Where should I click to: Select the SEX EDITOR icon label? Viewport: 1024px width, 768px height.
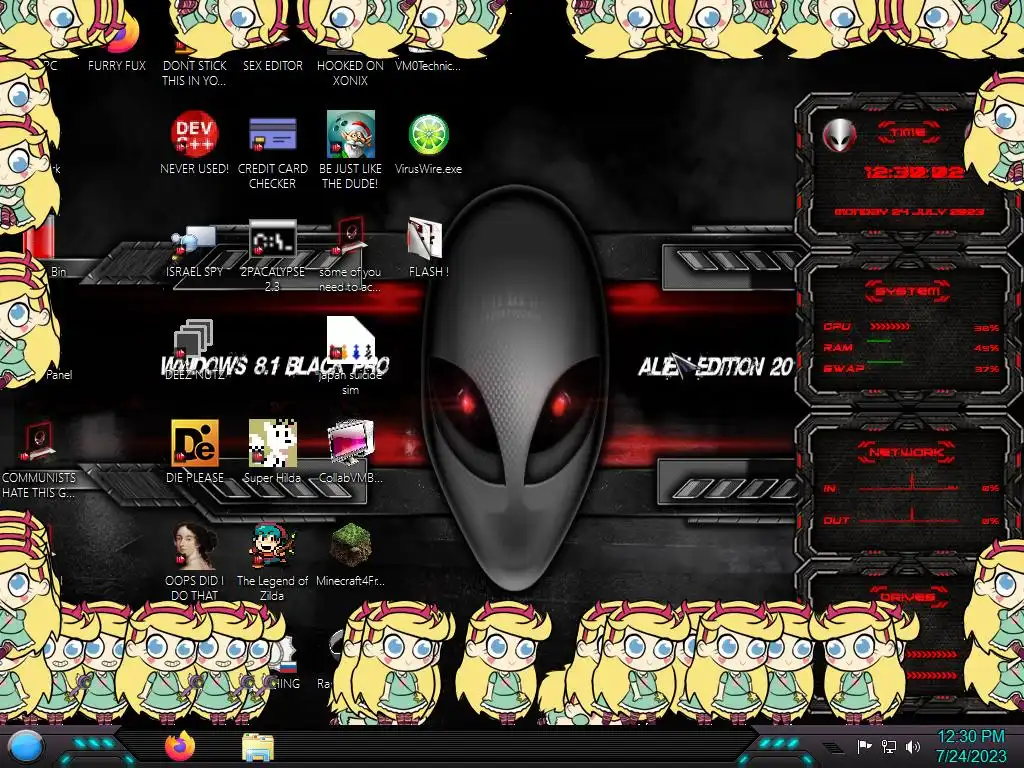coord(272,66)
